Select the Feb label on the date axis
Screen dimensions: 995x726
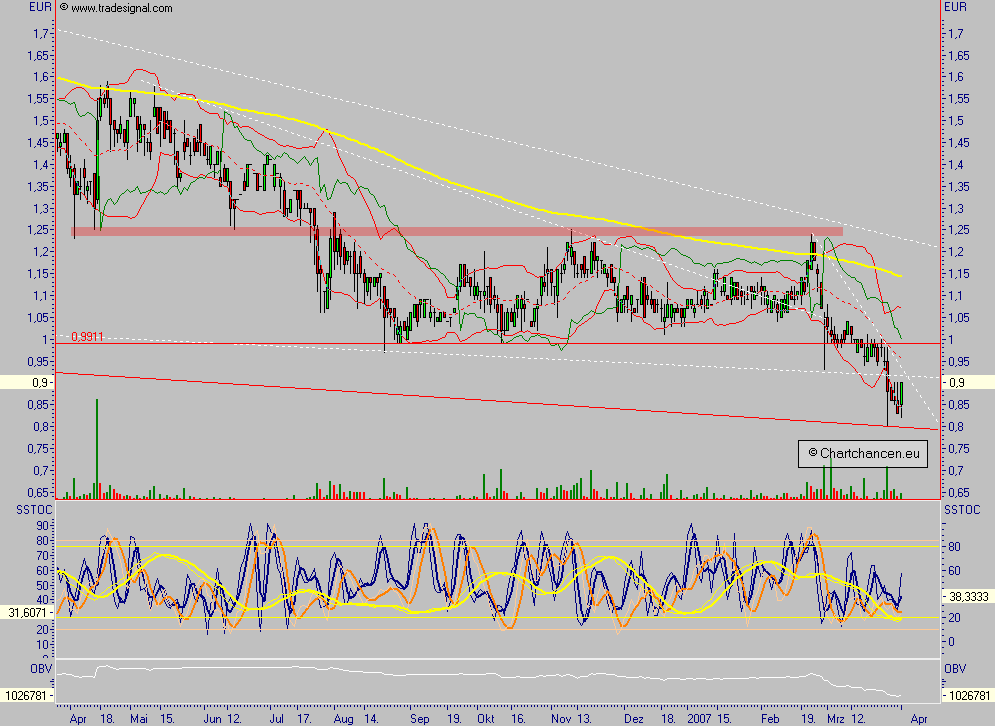click(771, 718)
